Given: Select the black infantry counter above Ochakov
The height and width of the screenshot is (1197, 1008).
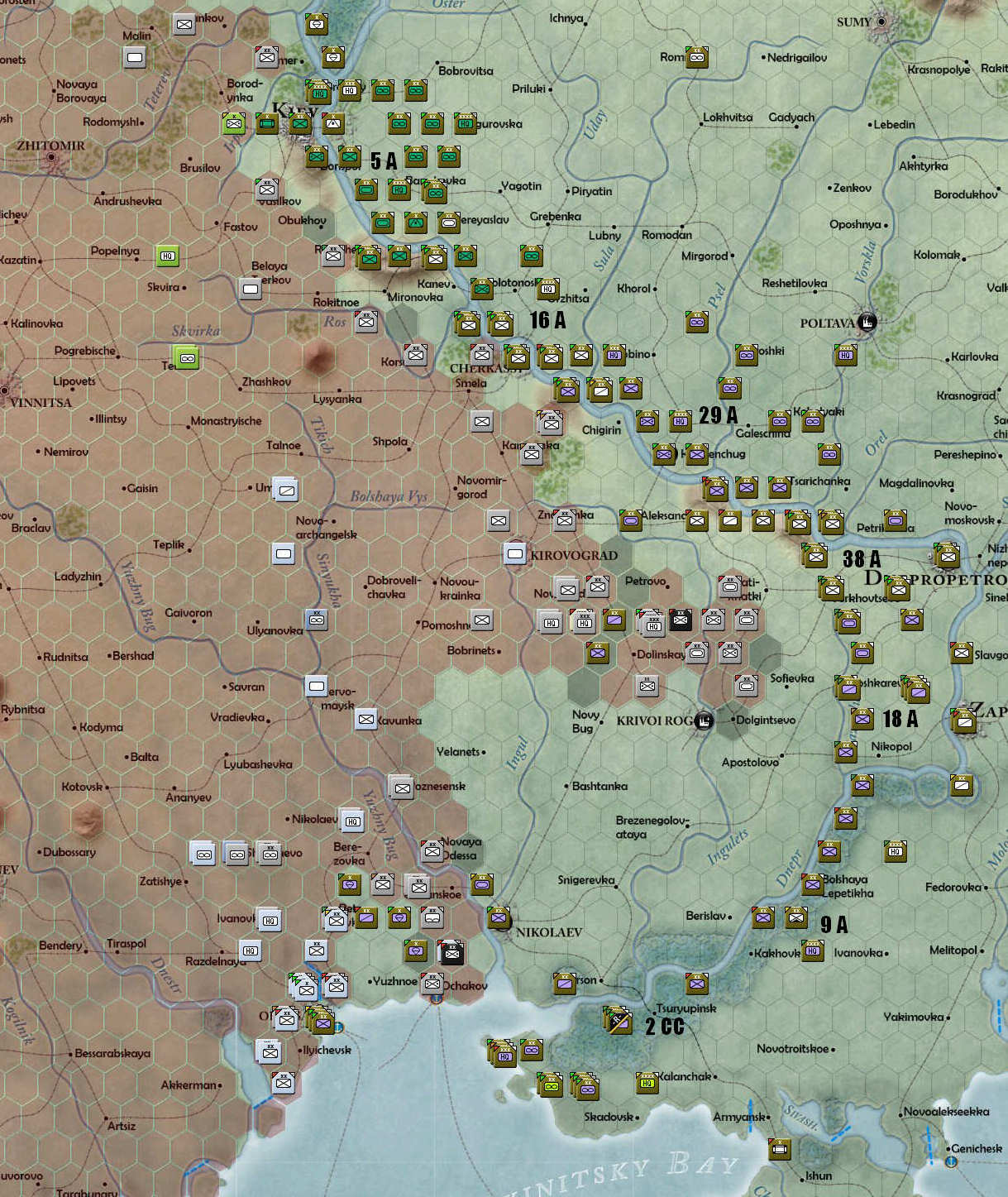Looking at the screenshot, I should click(x=451, y=953).
